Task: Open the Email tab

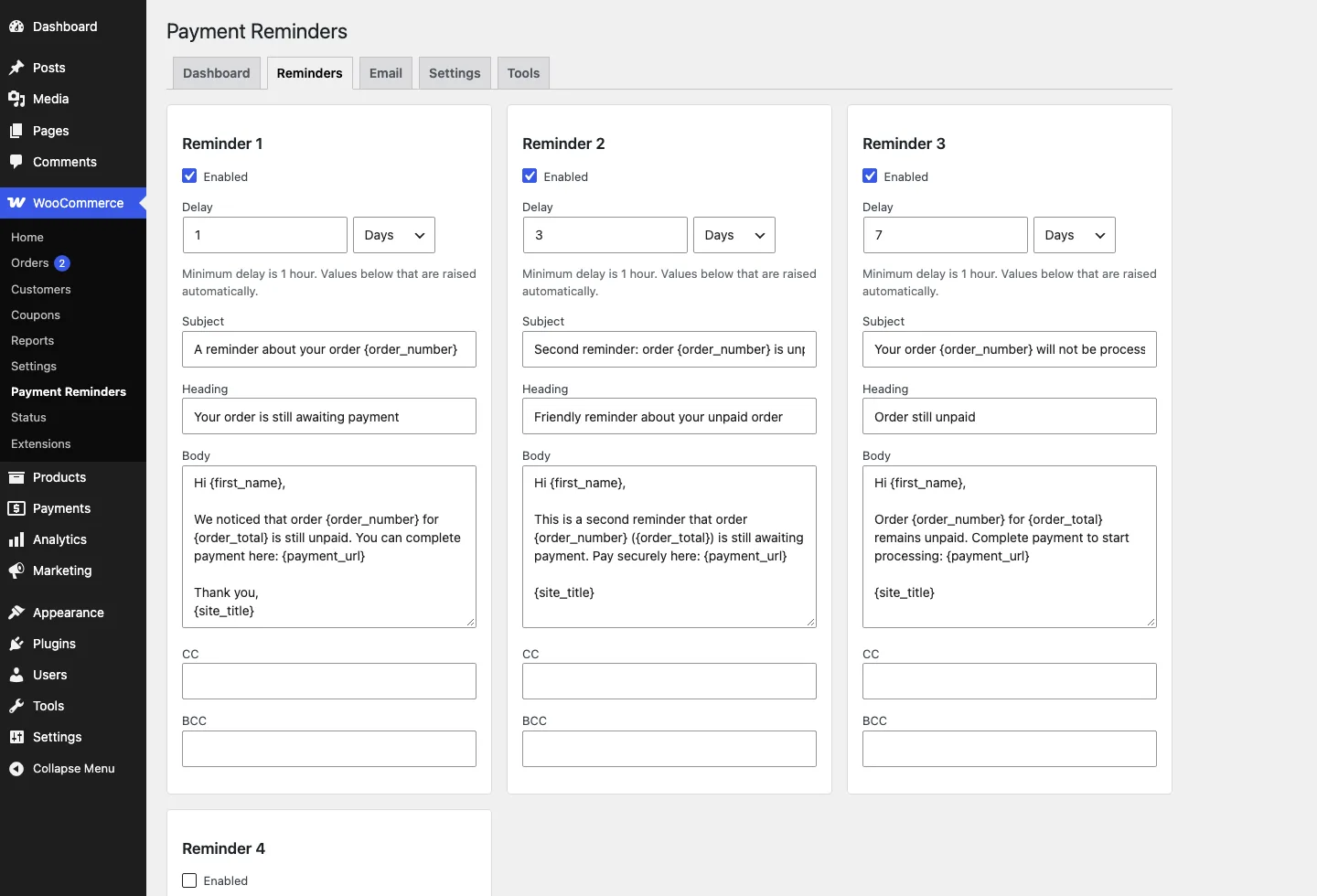Action: click(386, 73)
